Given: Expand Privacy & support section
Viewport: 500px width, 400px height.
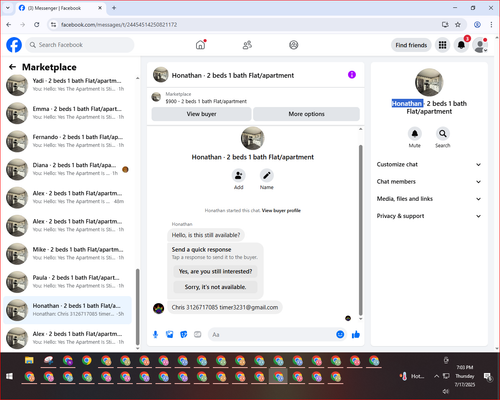Looking at the screenshot, I should pyautogui.click(x=429, y=216).
